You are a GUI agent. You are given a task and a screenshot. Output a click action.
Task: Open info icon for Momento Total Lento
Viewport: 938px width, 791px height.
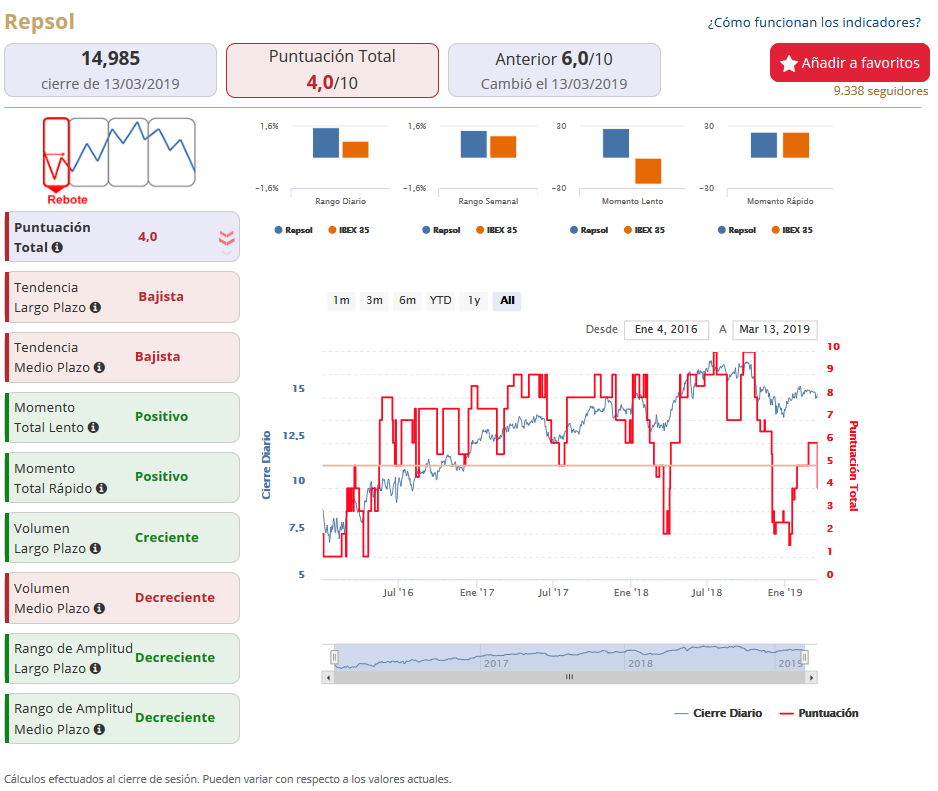point(93,427)
